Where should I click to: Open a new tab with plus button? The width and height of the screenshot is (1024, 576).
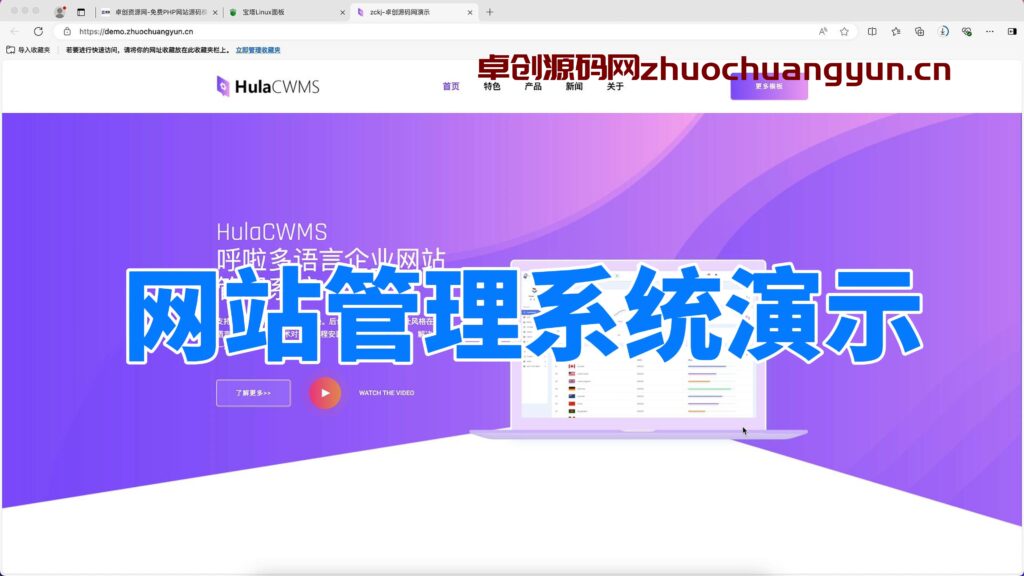tap(490, 12)
